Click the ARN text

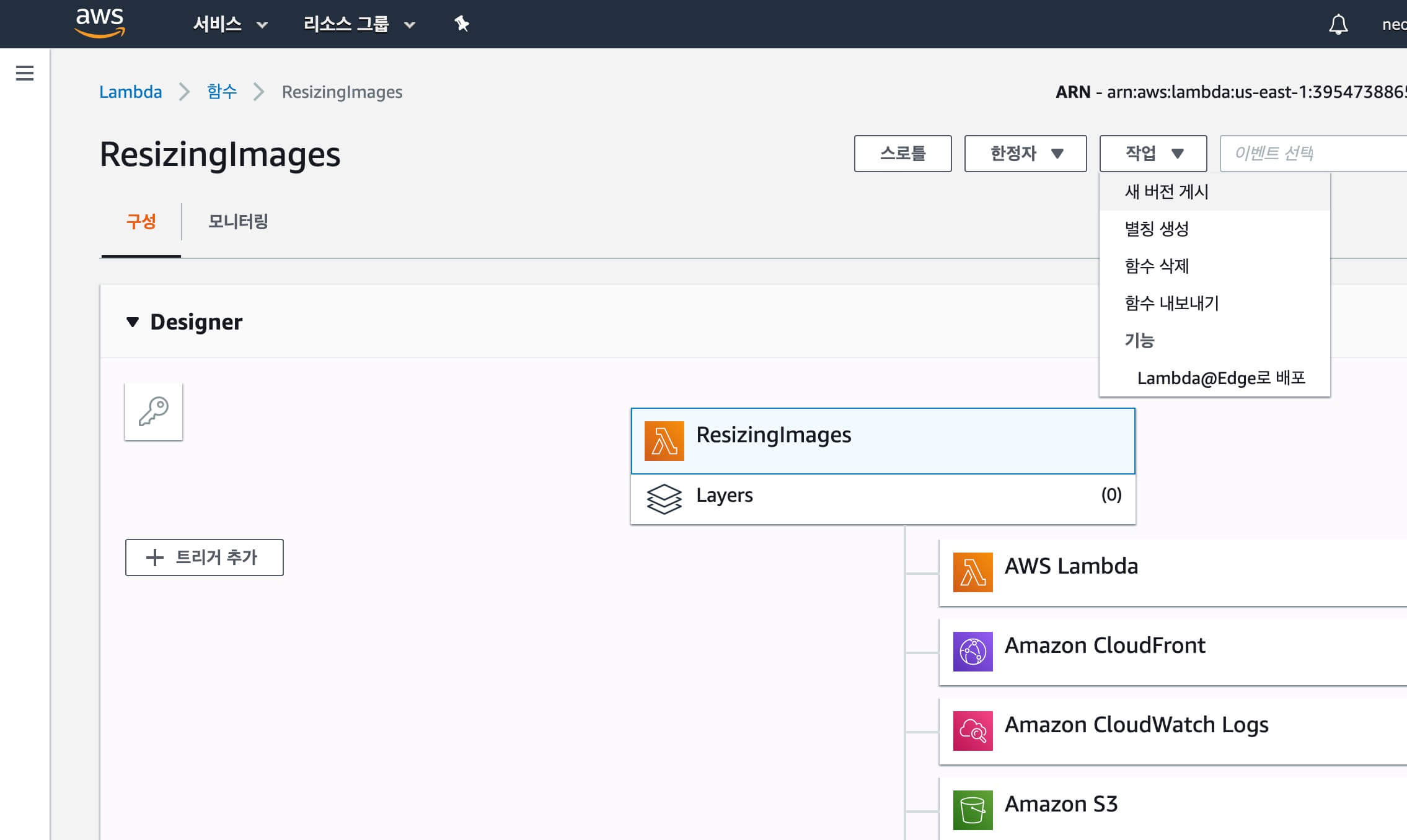click(x=1231, y=92)
